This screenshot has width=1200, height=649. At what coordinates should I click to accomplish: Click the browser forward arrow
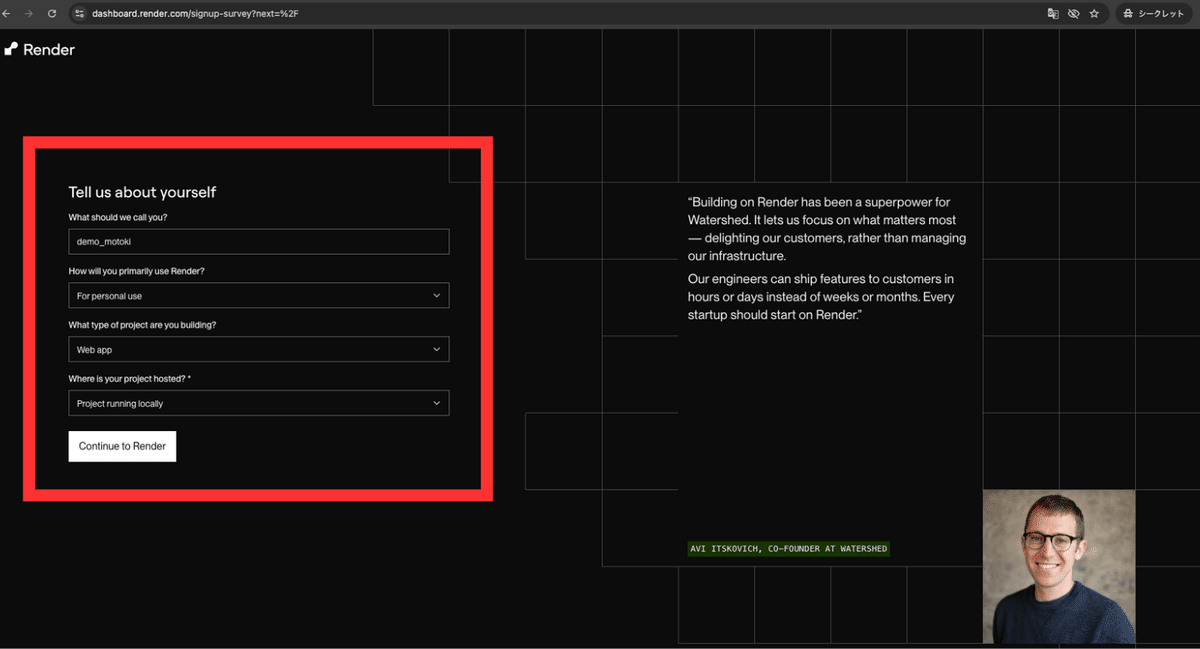[x=30, y=14]
